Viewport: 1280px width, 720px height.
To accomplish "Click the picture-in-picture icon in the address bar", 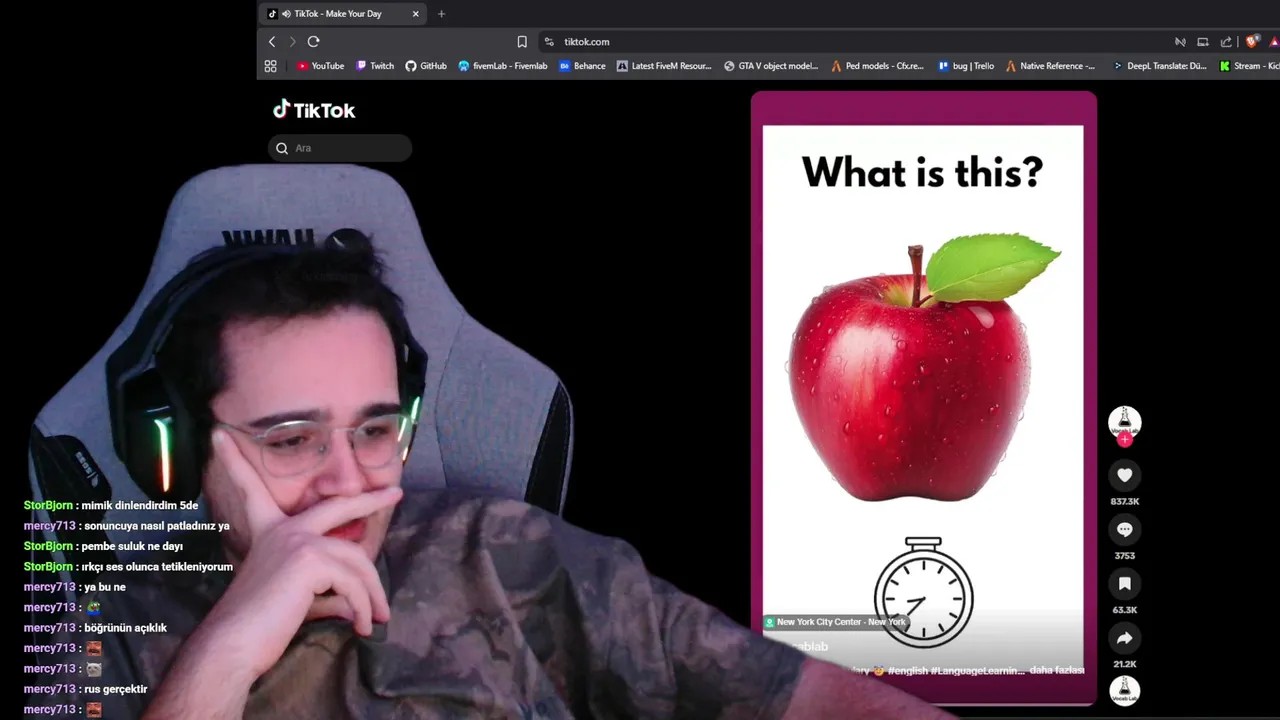I will [1203, 41].
